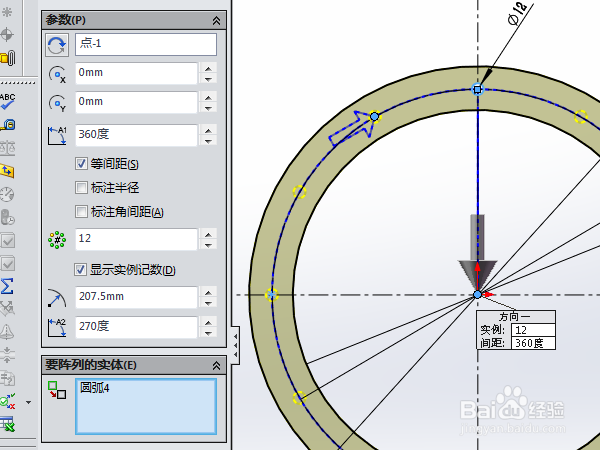Increase the instance count of 12

pos(208,235)
